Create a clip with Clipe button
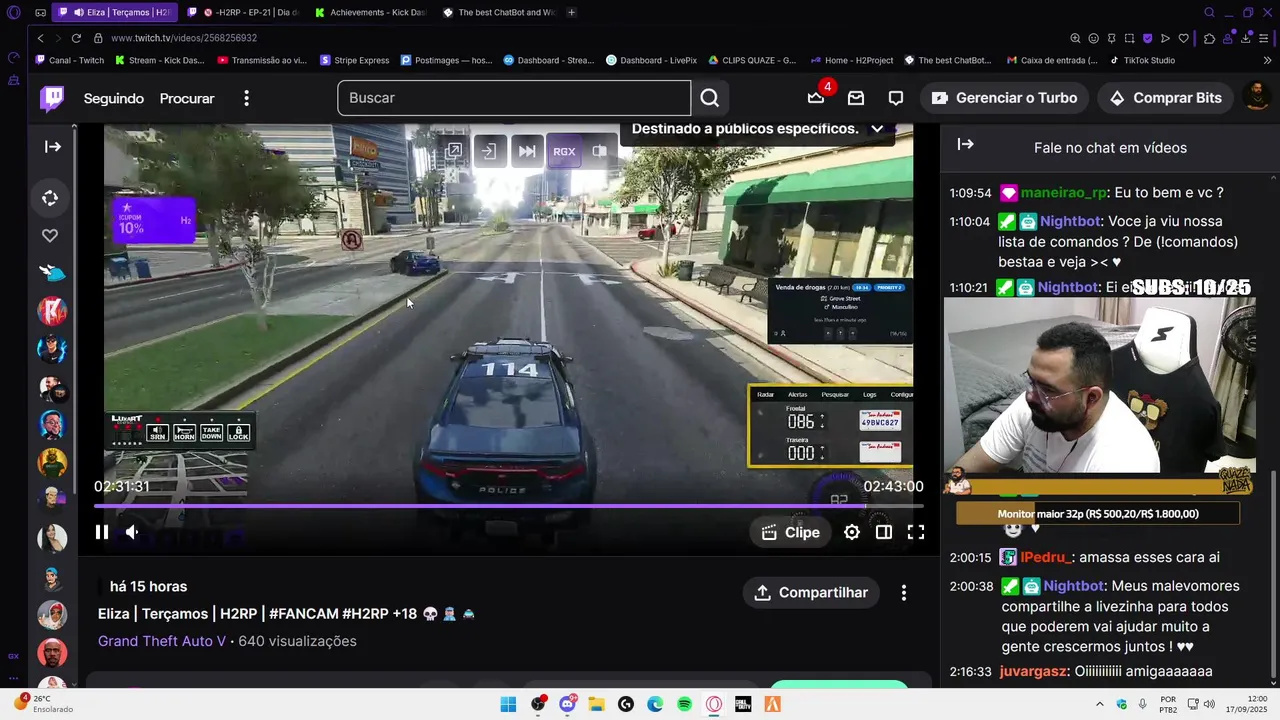 click(x=791, y=532)
